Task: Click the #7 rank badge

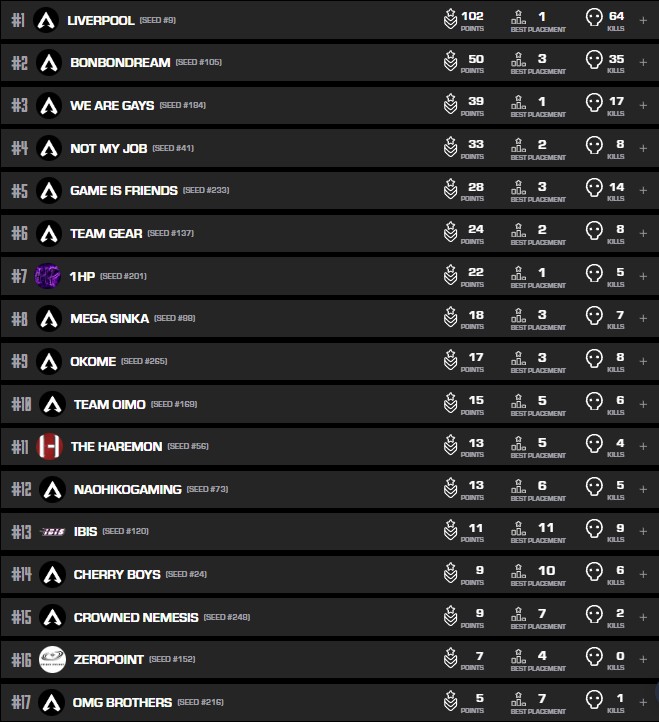Action: [19, 276]
